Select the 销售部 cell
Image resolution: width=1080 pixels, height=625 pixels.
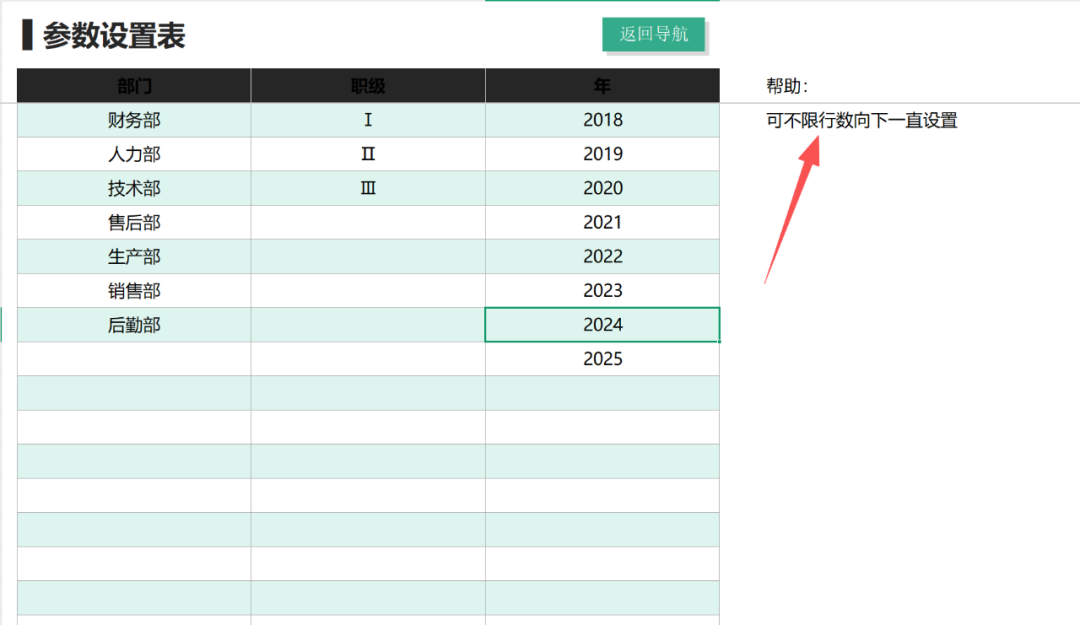pos(134,291)
